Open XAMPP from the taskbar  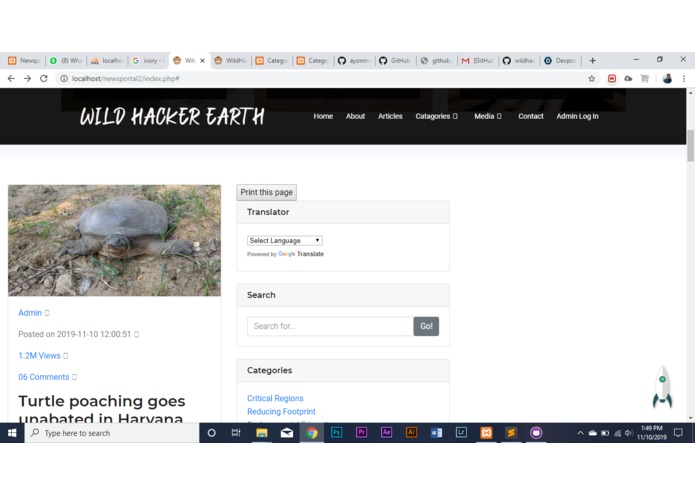(486, 433)
